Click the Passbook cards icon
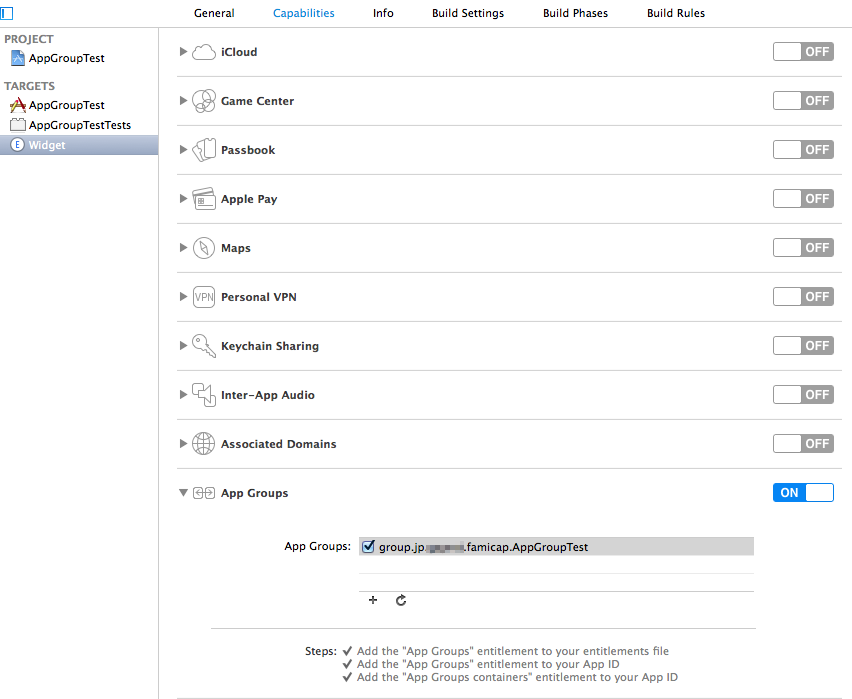852x699 pixels. tap(204, 150)
